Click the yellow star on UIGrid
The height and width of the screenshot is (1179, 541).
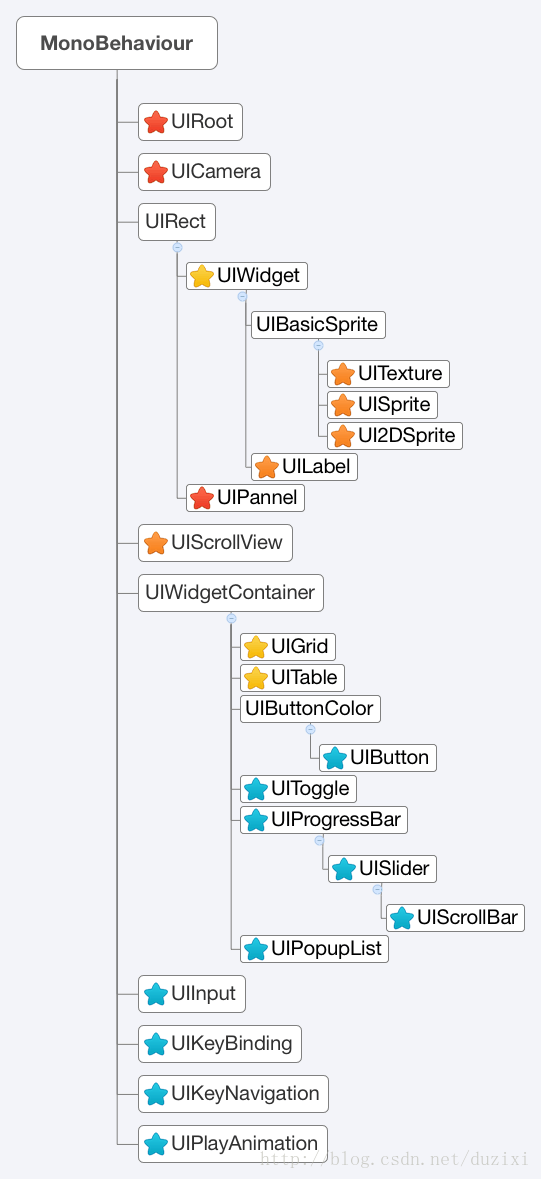pos(256,647)
